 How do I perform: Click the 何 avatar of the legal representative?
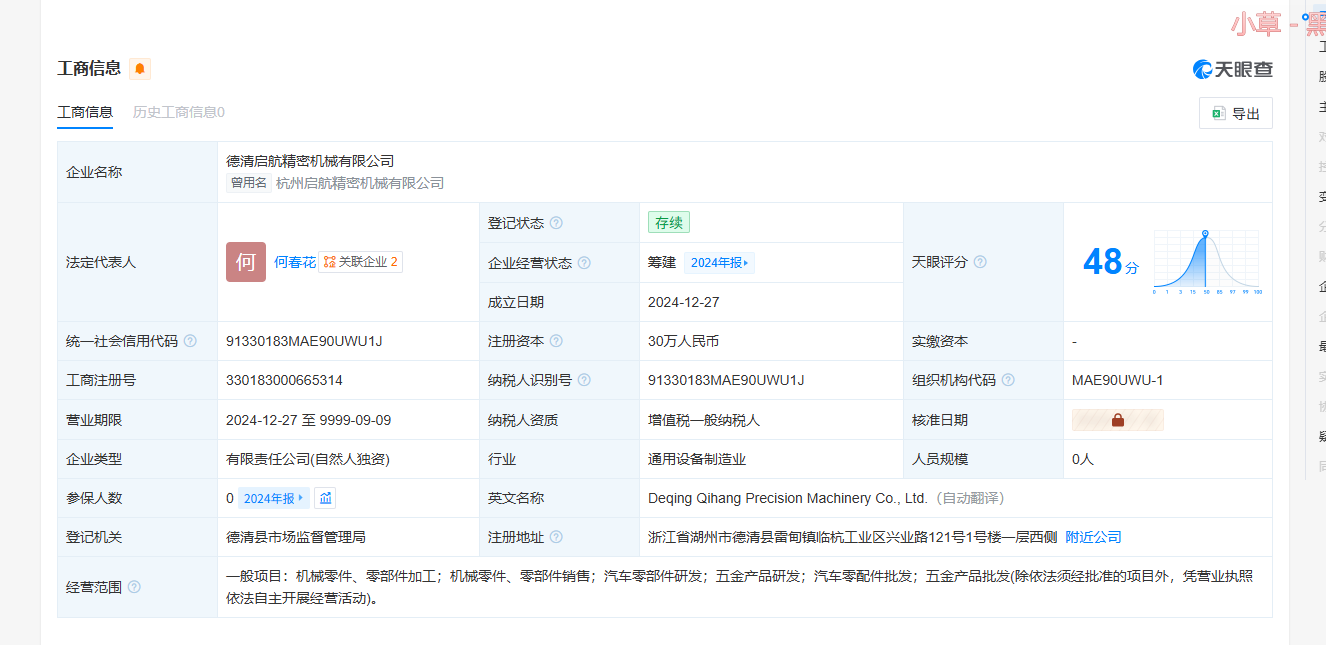(x=246, y=262)
